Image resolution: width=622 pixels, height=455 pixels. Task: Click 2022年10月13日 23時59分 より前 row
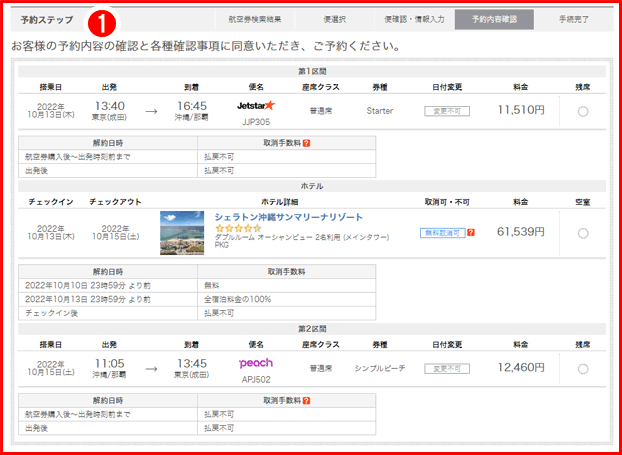tap(108, 299)
